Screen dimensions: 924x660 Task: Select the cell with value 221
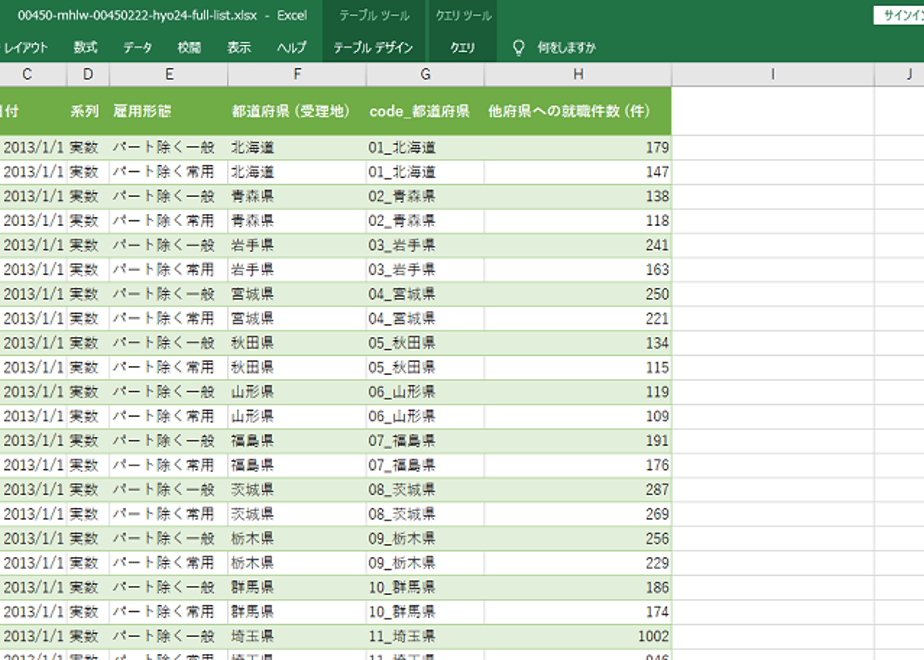click(x=578, y=319)
